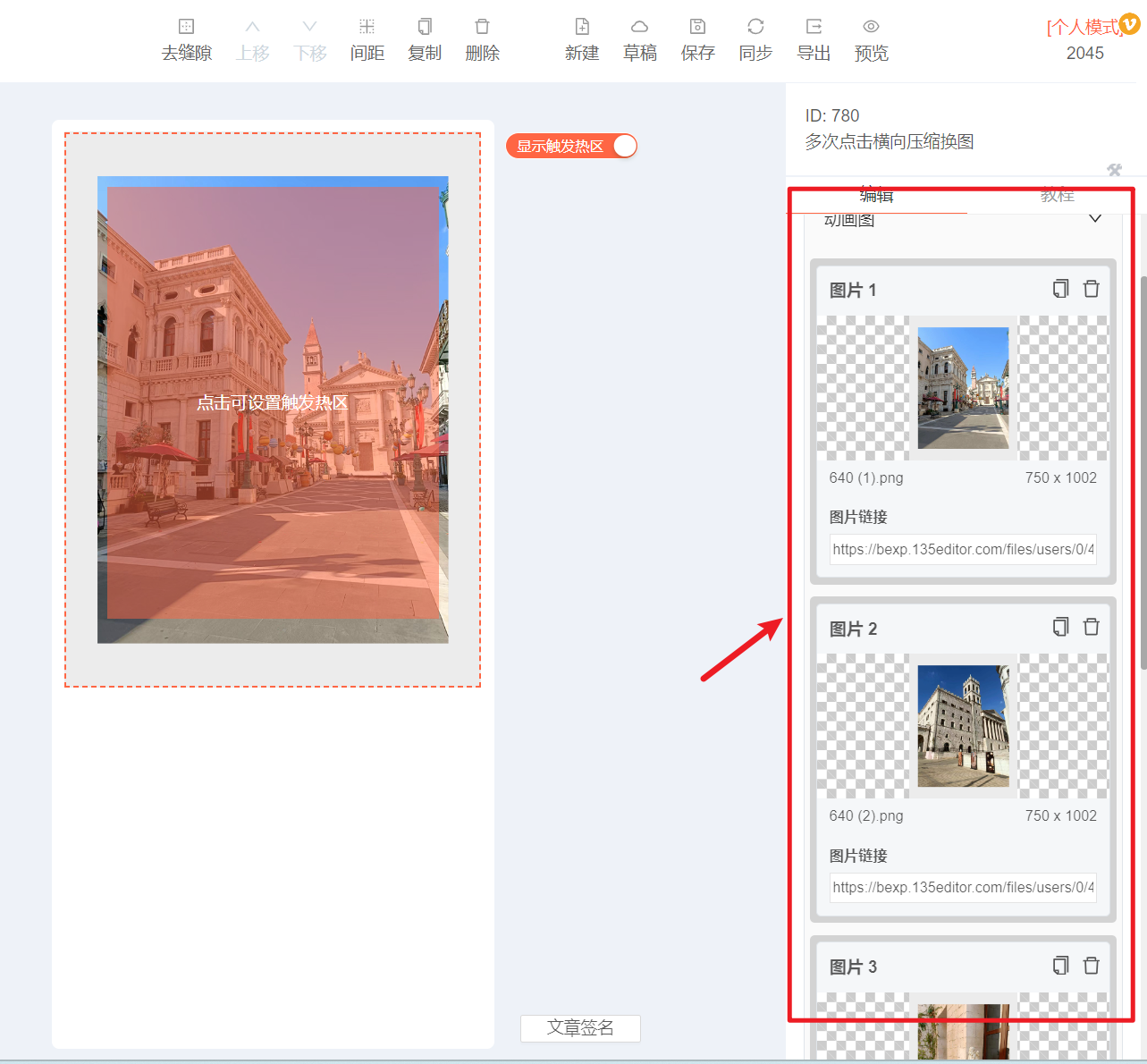The height and width of the screenshot is (1064, 1147).
Task: Click the 2045 number at top right
Action: pos(1085,53)
